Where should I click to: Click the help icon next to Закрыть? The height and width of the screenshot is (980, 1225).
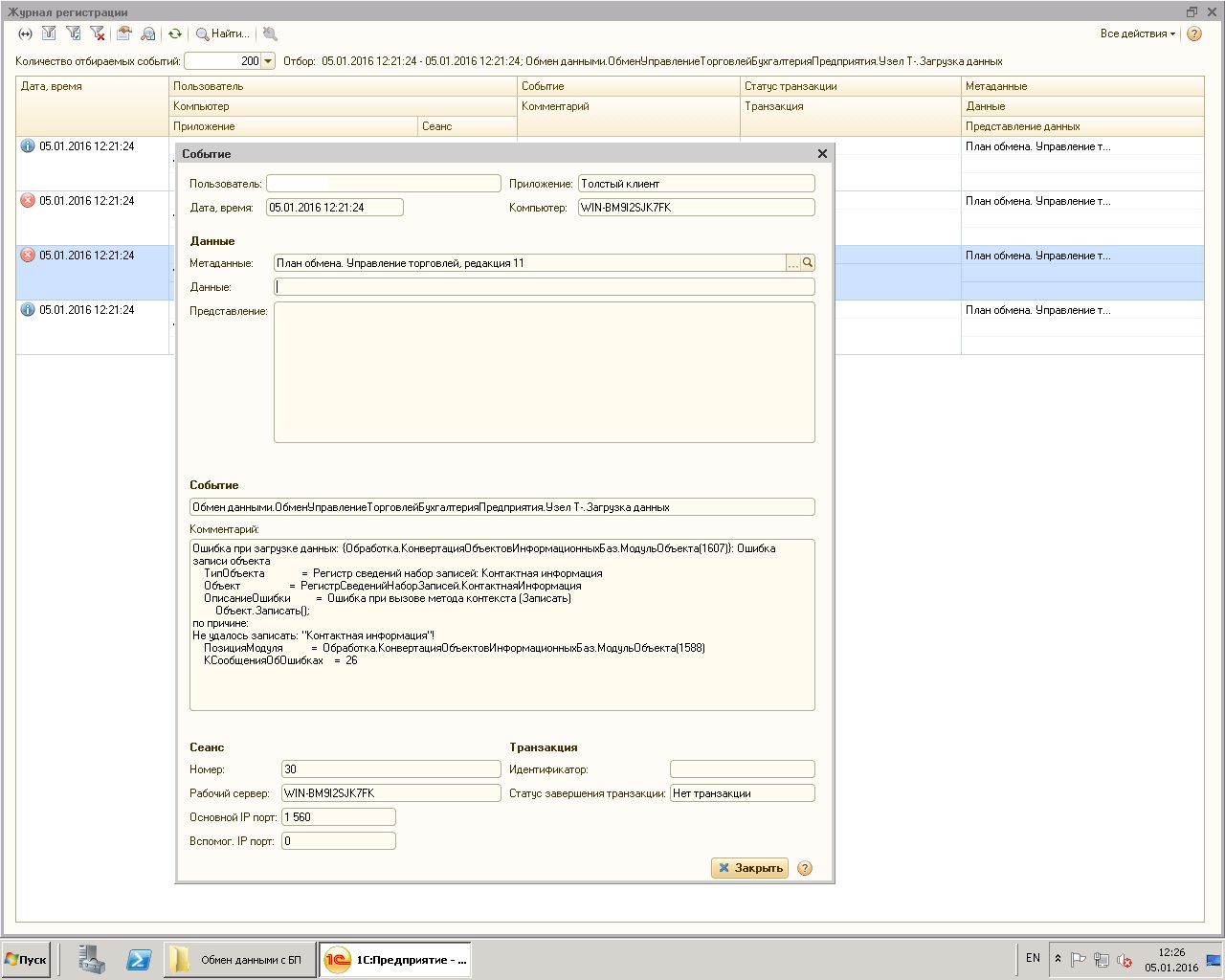805,868
